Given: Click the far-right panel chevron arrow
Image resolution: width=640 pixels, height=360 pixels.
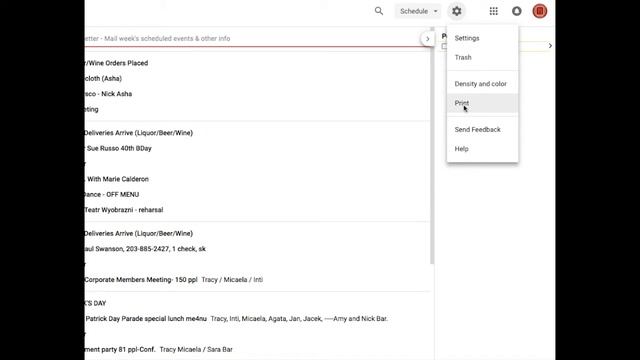Looking at the screenshot, I should 550,46.
